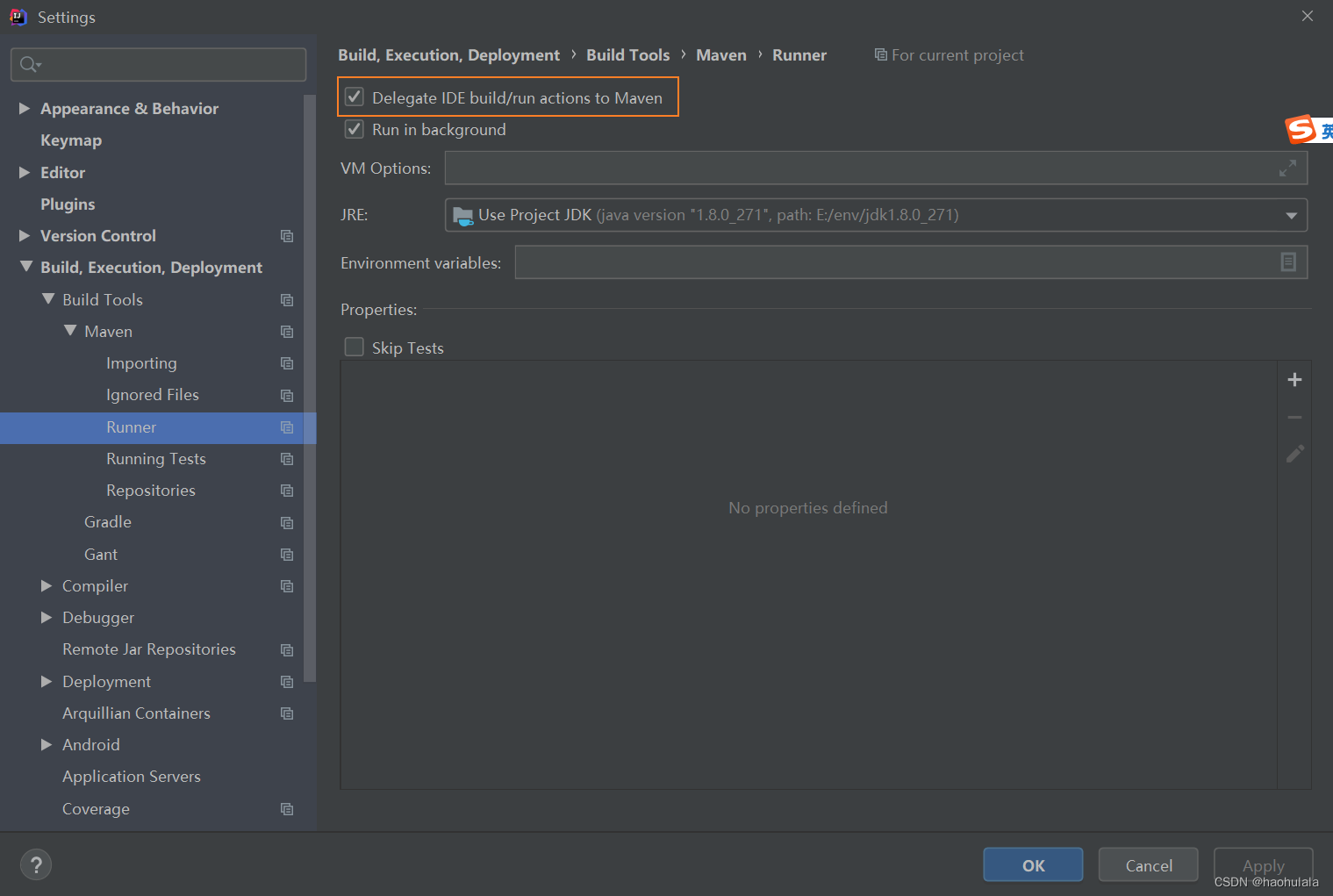Click project-level icon beside Remote Jar Repositories
This screenshot has height=896, width=1333.
click(287, 650)
